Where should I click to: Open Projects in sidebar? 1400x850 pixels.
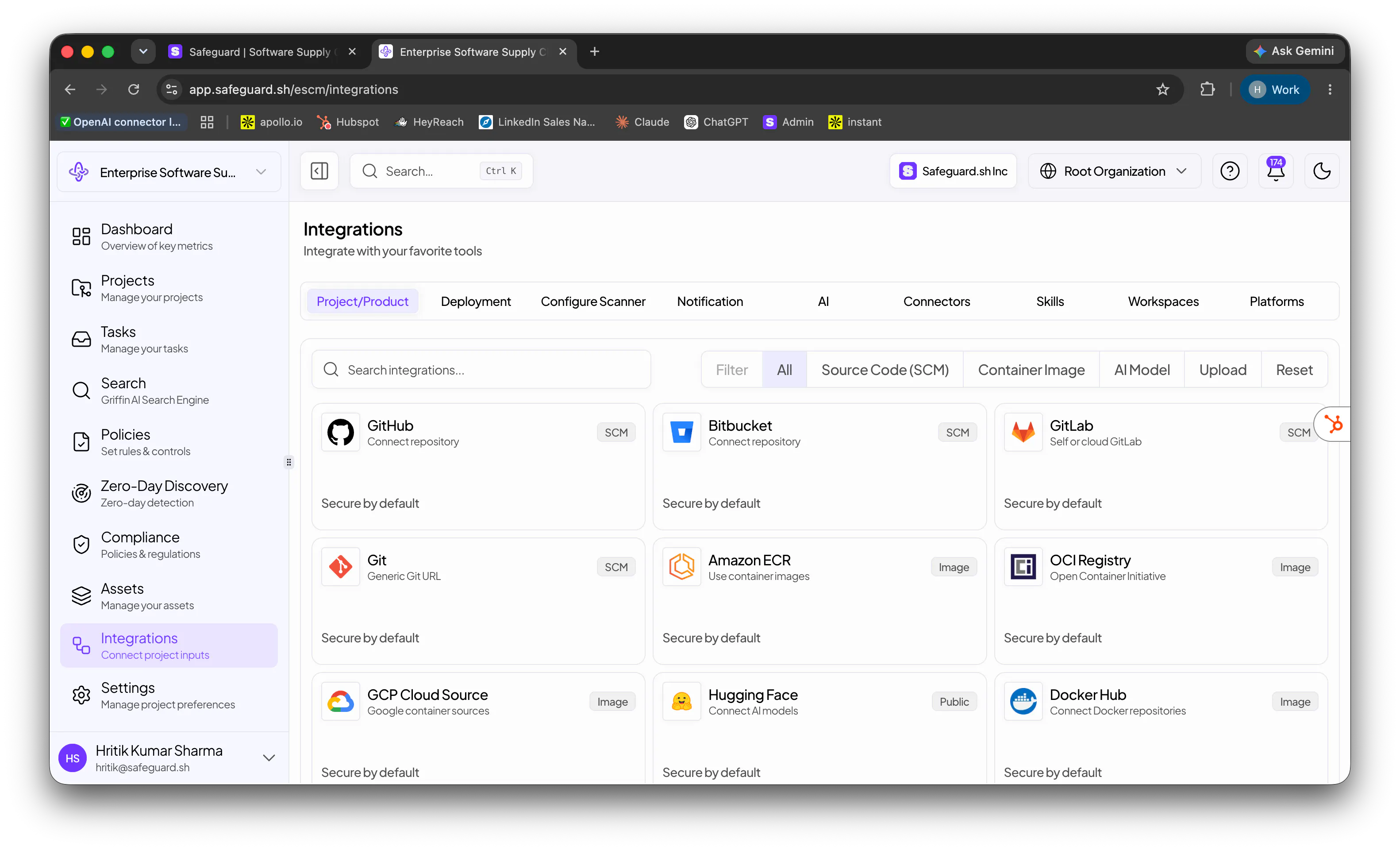click(x=169, y=288)
